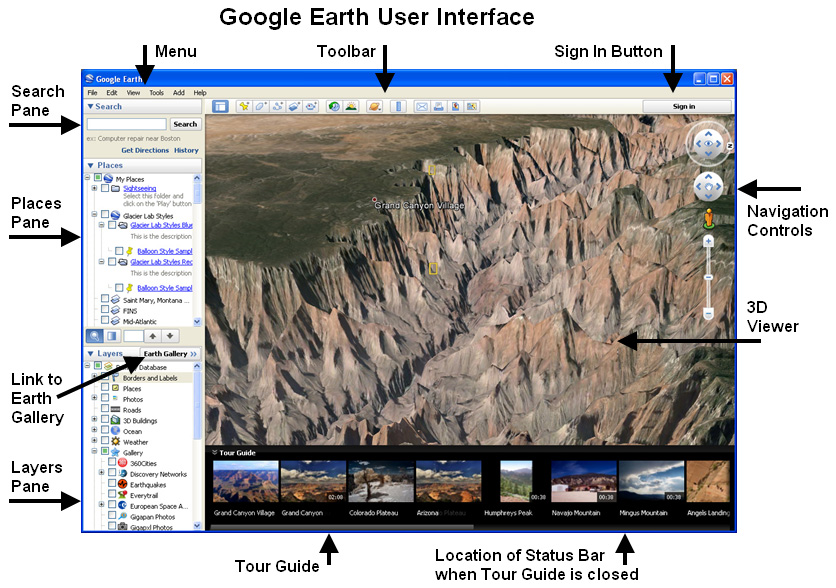Expand the Ocean layer tree

click(x=93, y=431)
